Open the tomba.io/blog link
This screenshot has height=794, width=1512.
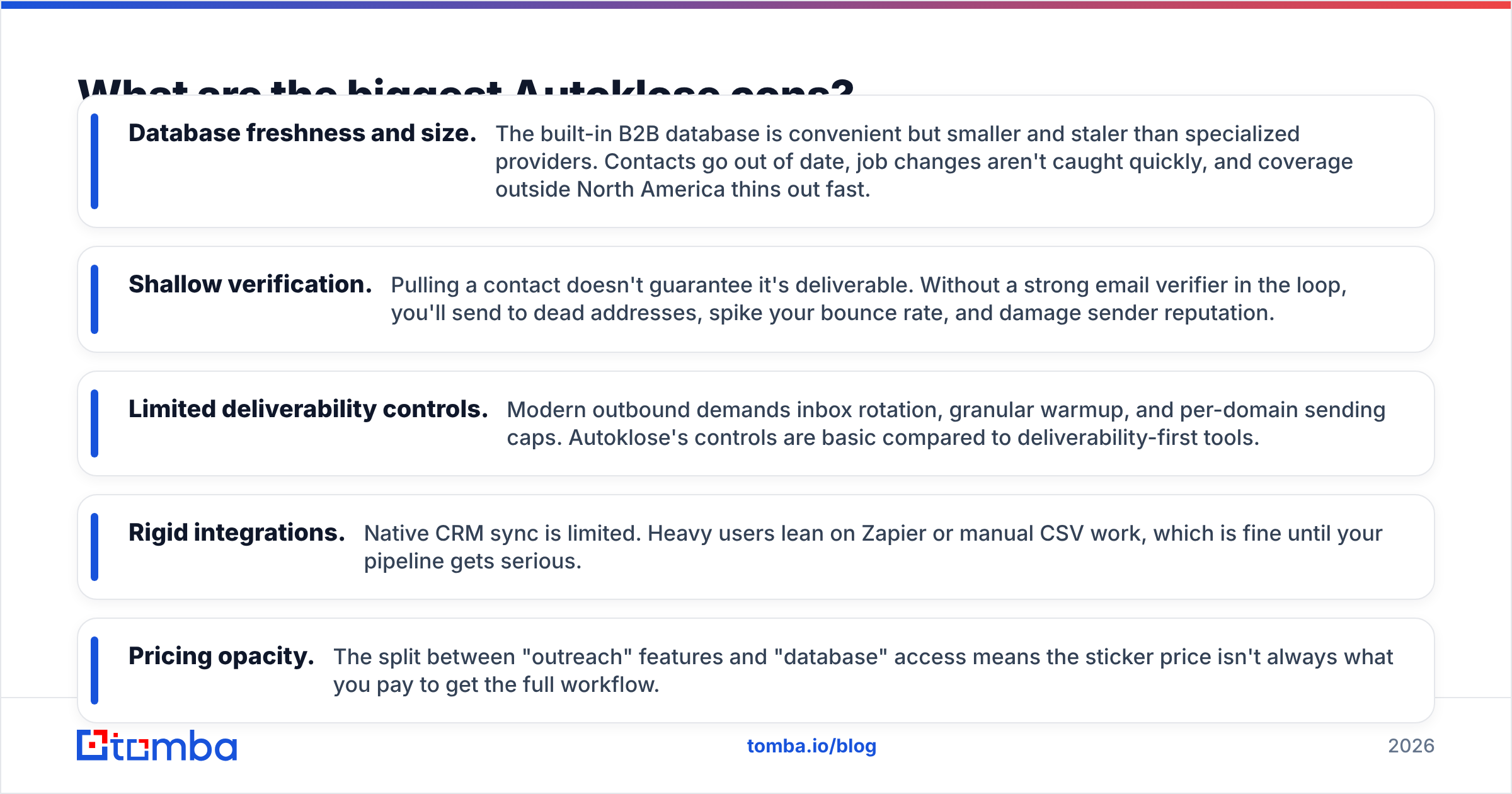tap(811, 746)
